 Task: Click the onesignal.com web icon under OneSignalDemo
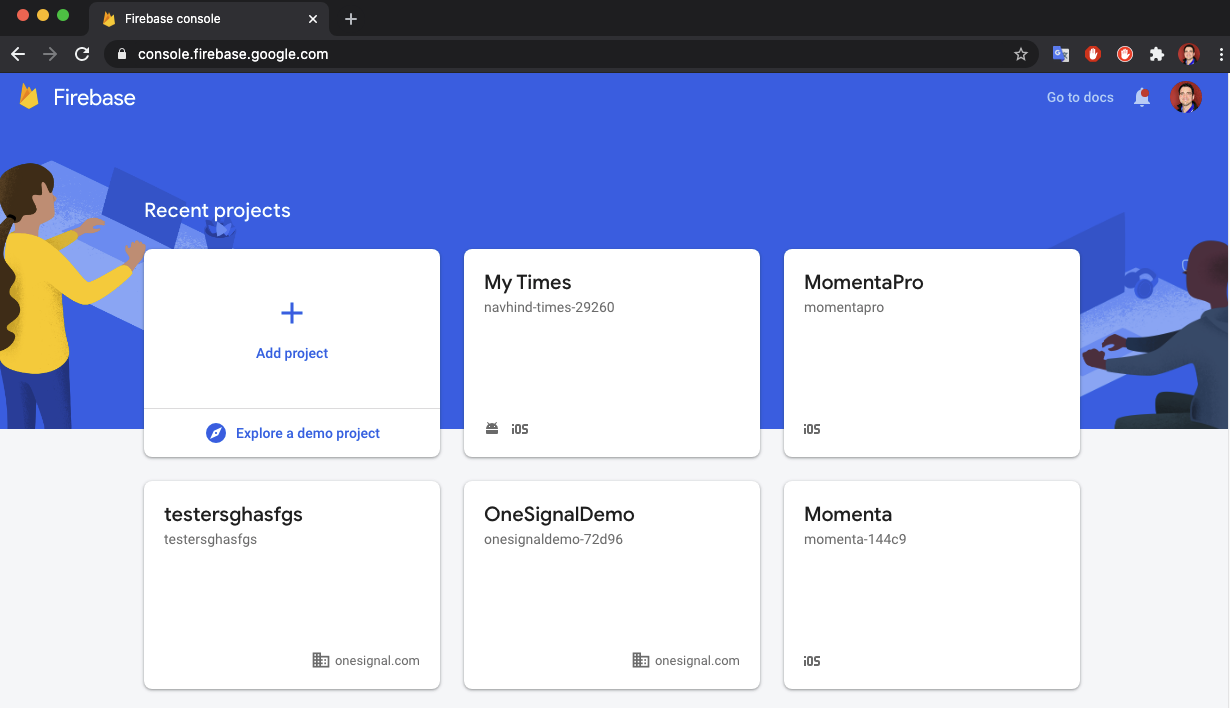(x=639, y=660)
